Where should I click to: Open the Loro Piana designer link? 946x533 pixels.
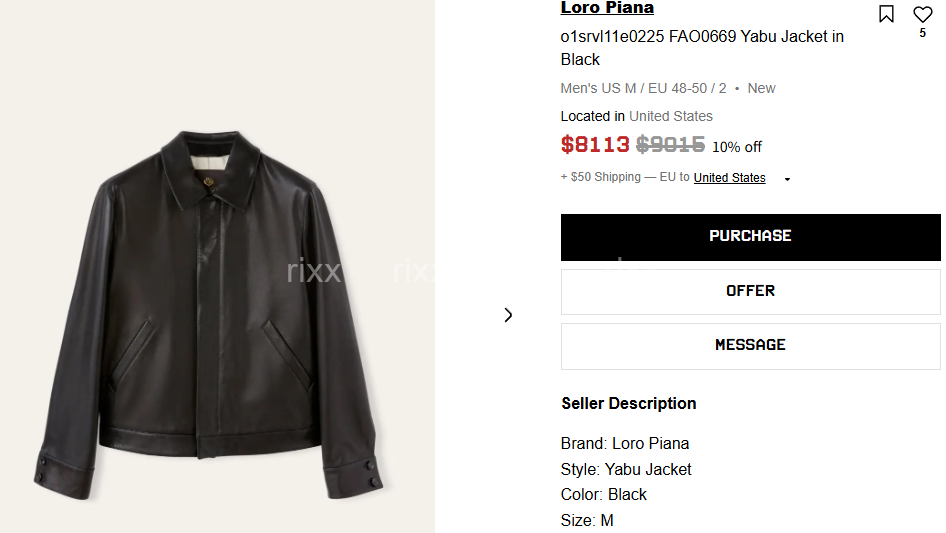[607, 8]
